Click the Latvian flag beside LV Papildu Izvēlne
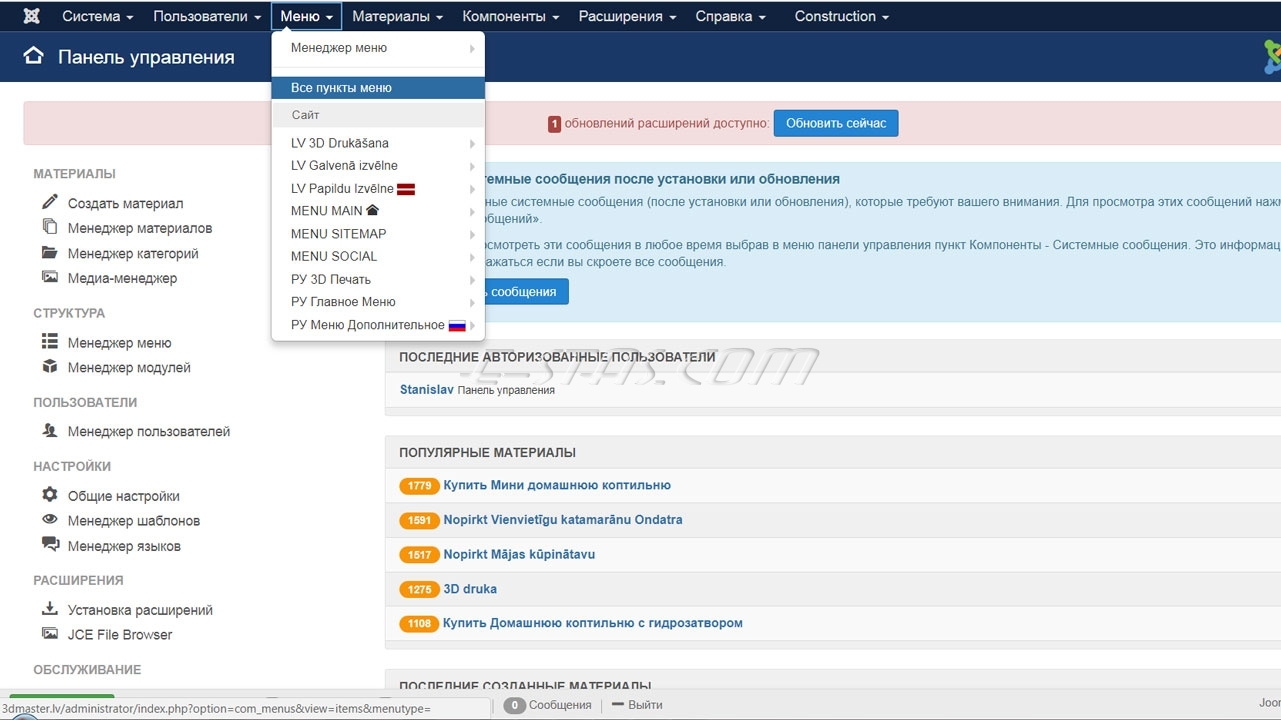Screen dimensions: 1281x720 pyautogui.click(x=406, y=188)
